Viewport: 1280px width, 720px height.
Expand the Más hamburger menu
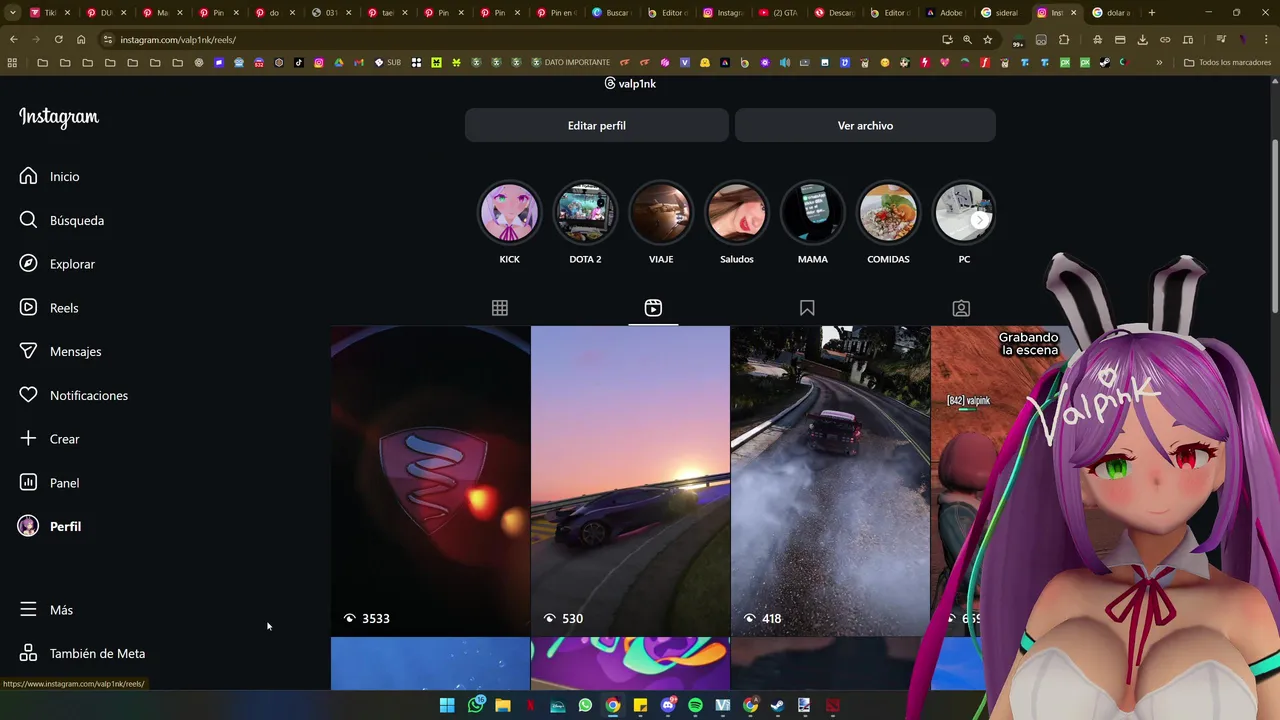[28, 610]
